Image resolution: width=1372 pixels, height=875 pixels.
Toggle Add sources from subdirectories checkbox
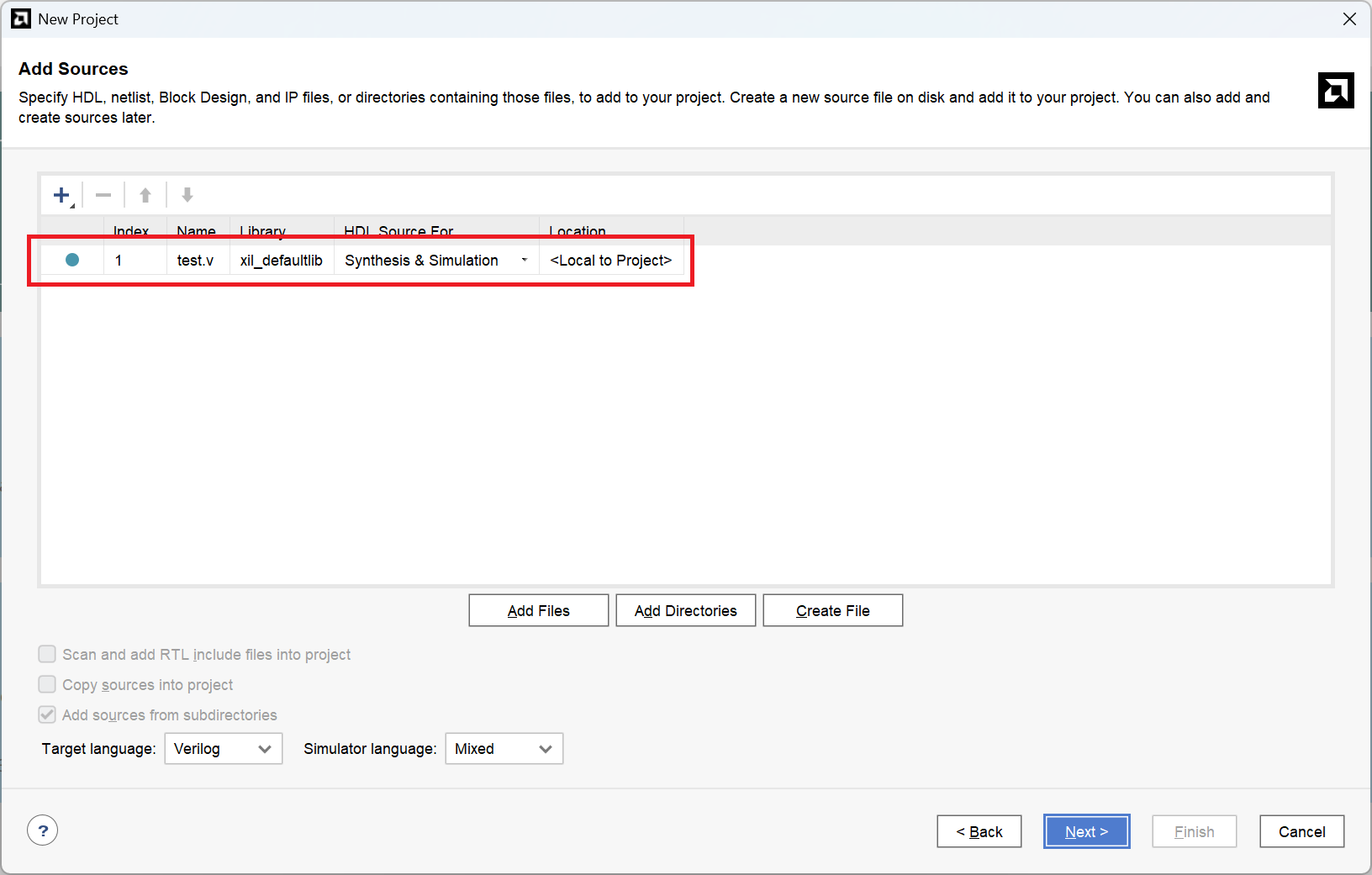point(48,714)
